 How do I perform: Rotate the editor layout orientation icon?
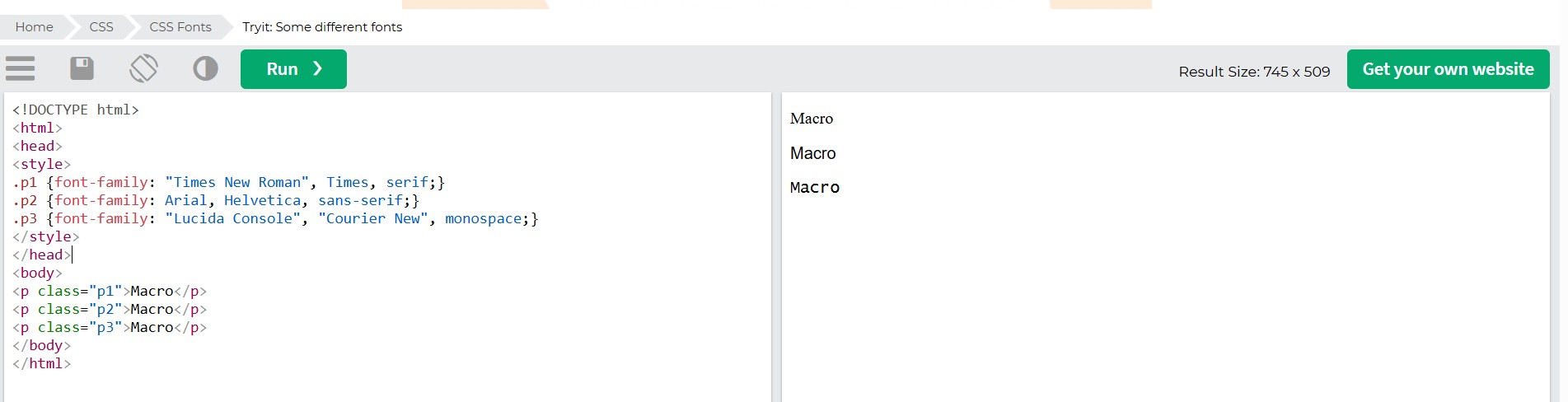tap(143, 68)
